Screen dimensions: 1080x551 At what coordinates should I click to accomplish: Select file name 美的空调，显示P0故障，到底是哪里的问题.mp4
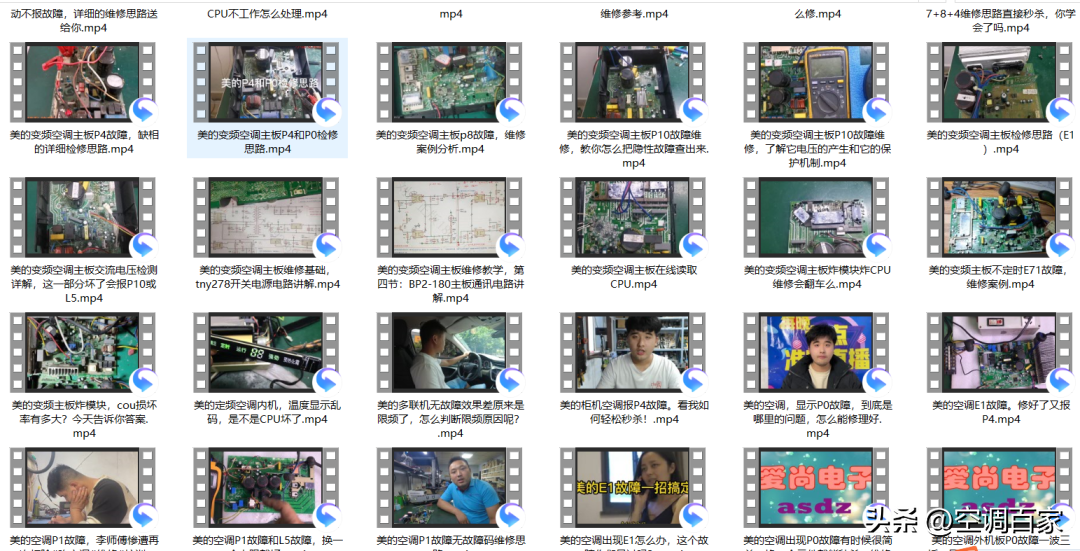pyautogui.click(x=817, y=419)
